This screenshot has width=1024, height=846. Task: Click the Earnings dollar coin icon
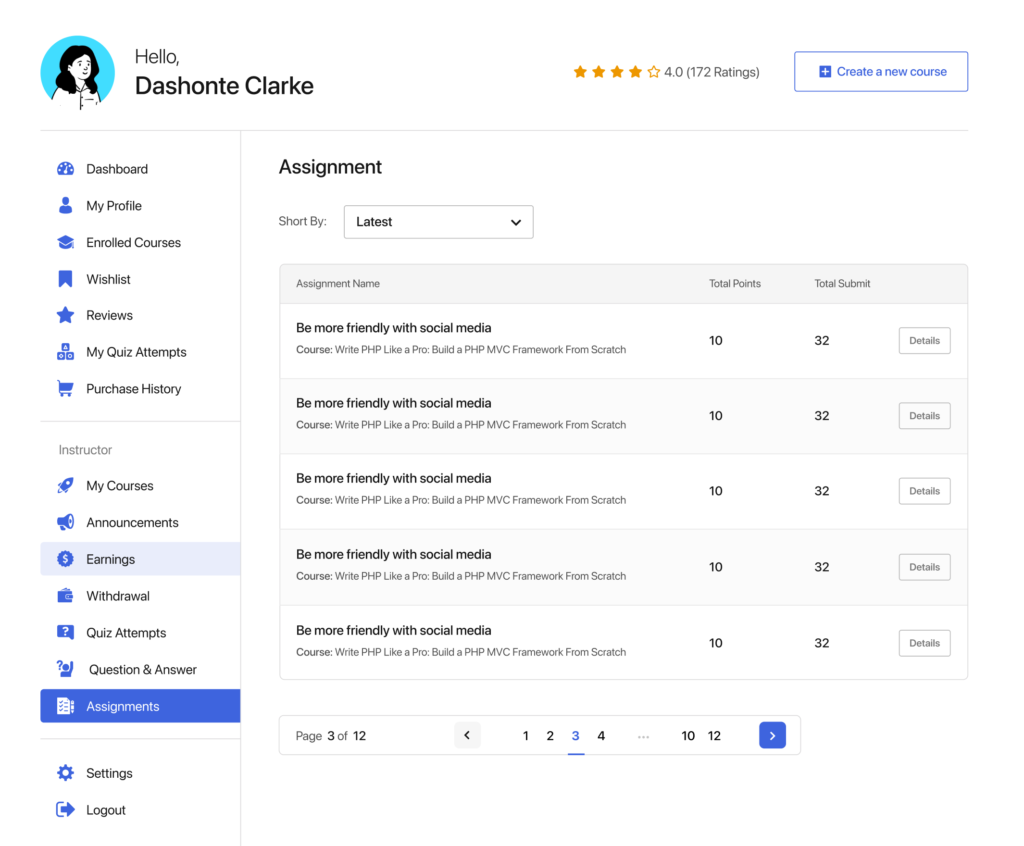tap(65, 559)
